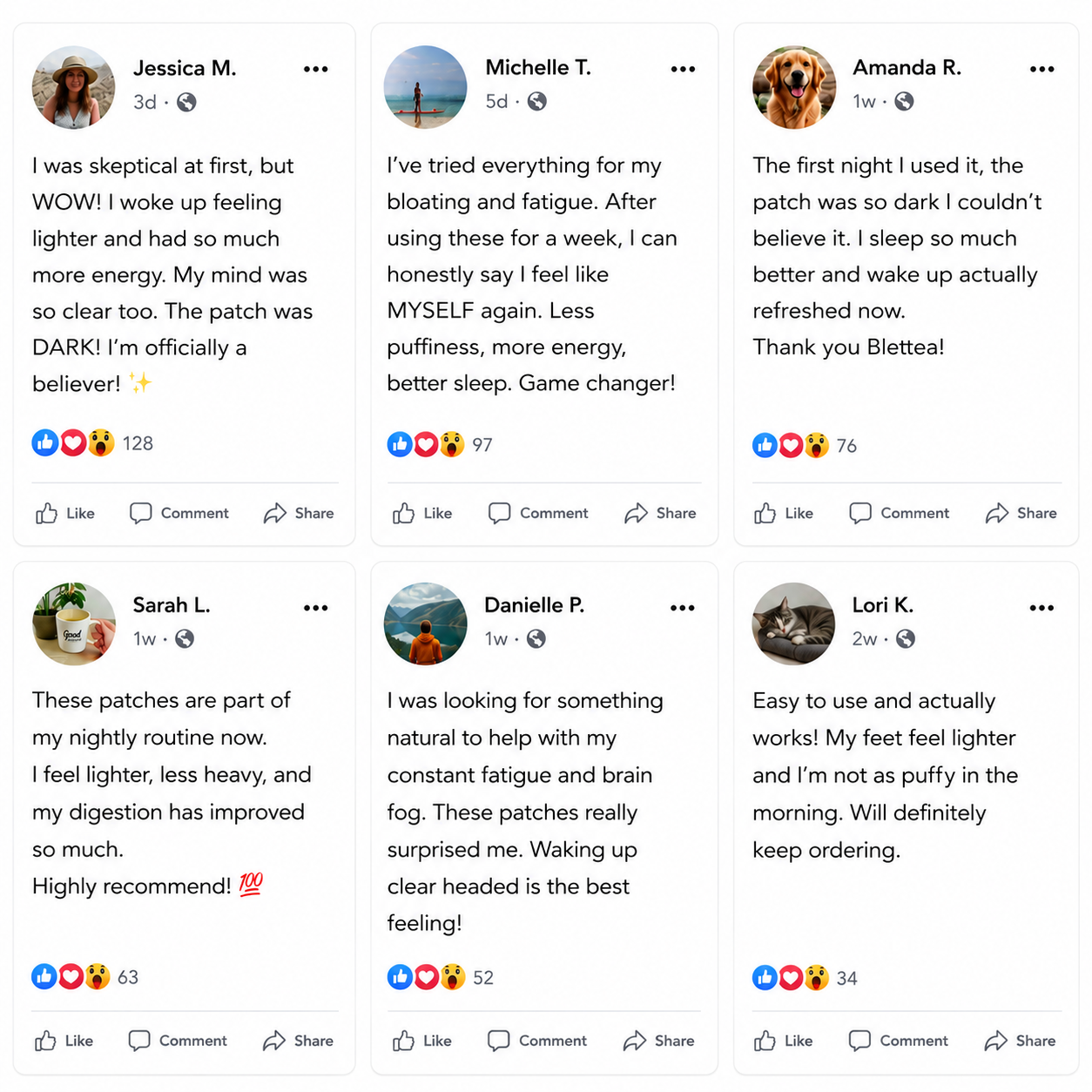Open the three-dot menu on Amanda R.'s post

point(1041,69)
